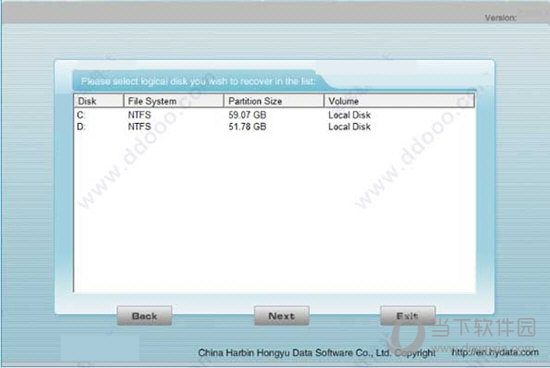Click the Exit button

click(x=408, y=316)
